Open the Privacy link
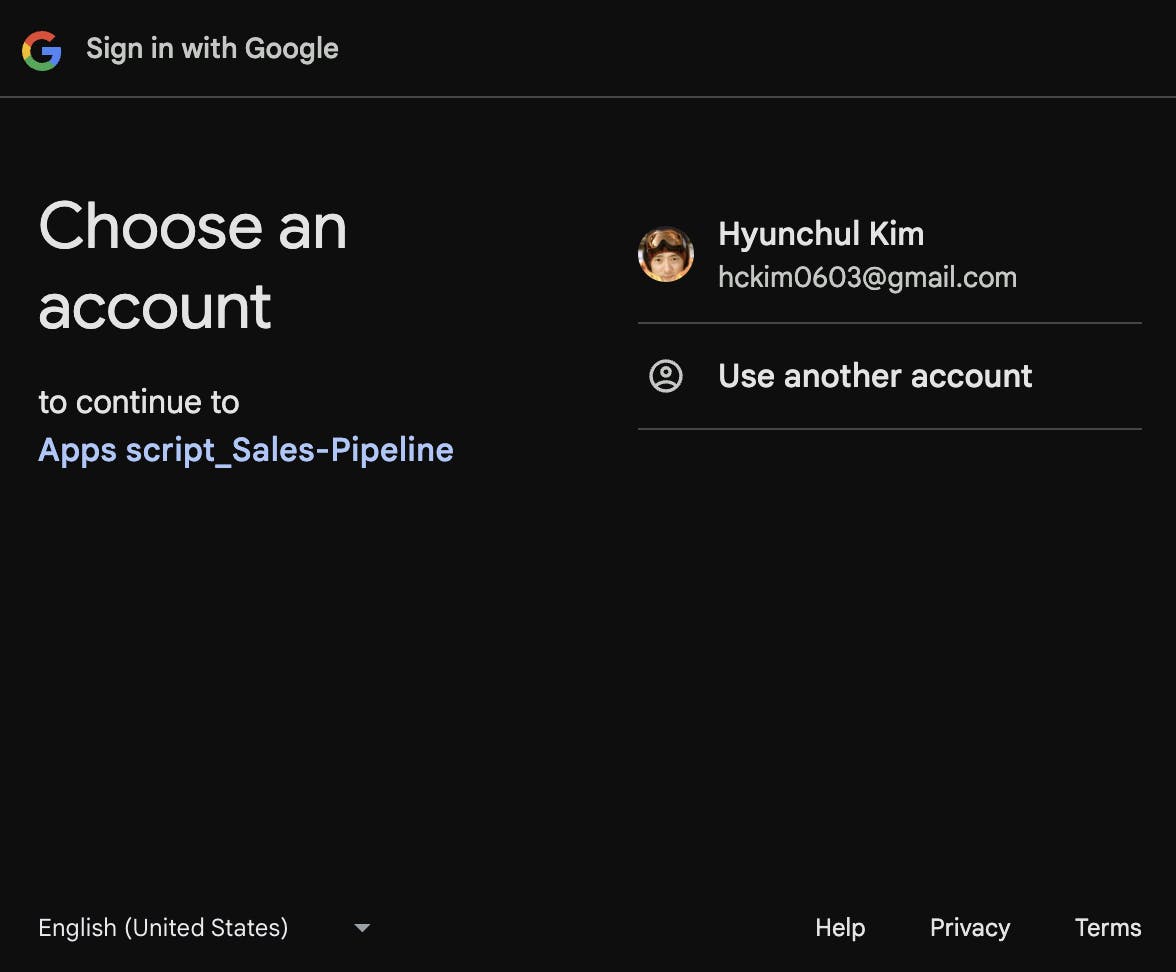The width and height of the screenshot is (1176, 972). click(x=969, y=928)
